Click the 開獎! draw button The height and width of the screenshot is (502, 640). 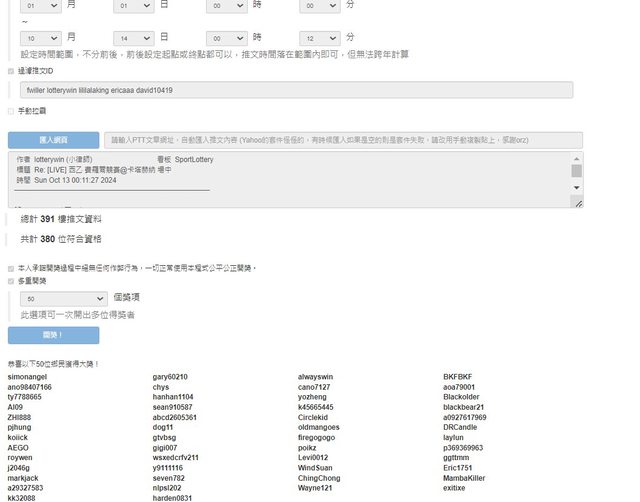pos(53,335)
